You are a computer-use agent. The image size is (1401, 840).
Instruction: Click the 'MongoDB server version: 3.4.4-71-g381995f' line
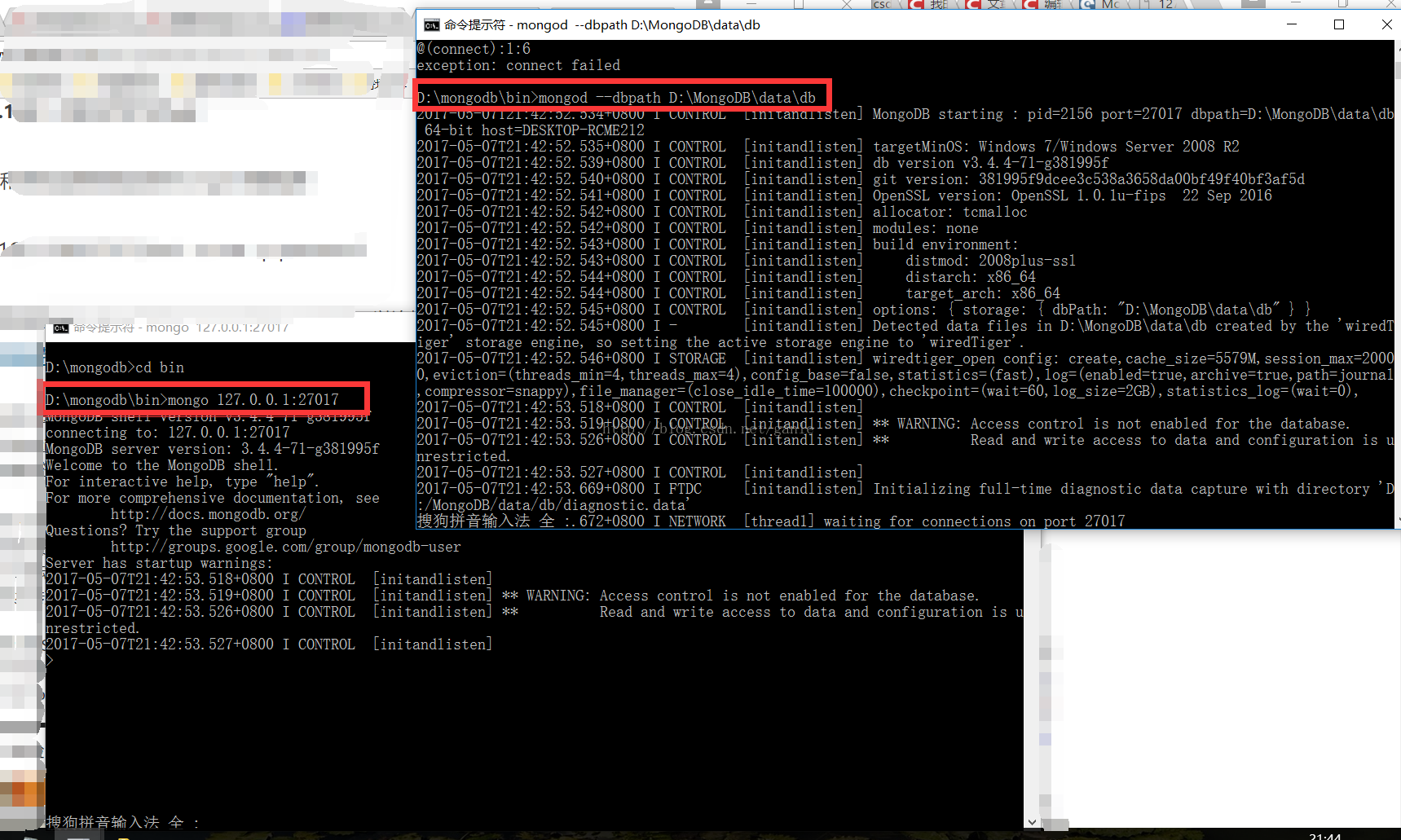213,449
